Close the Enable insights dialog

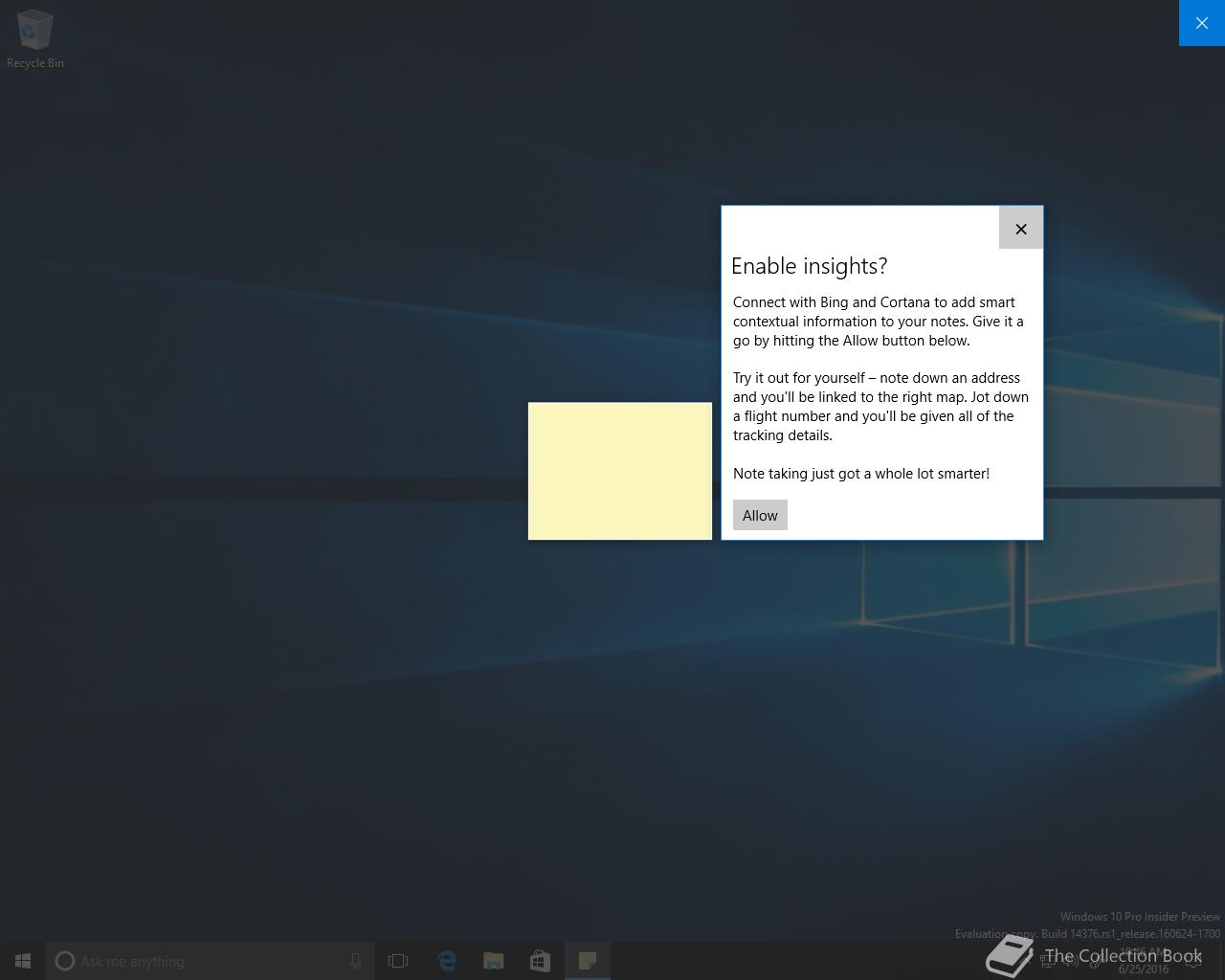[x=1020, y=229]
